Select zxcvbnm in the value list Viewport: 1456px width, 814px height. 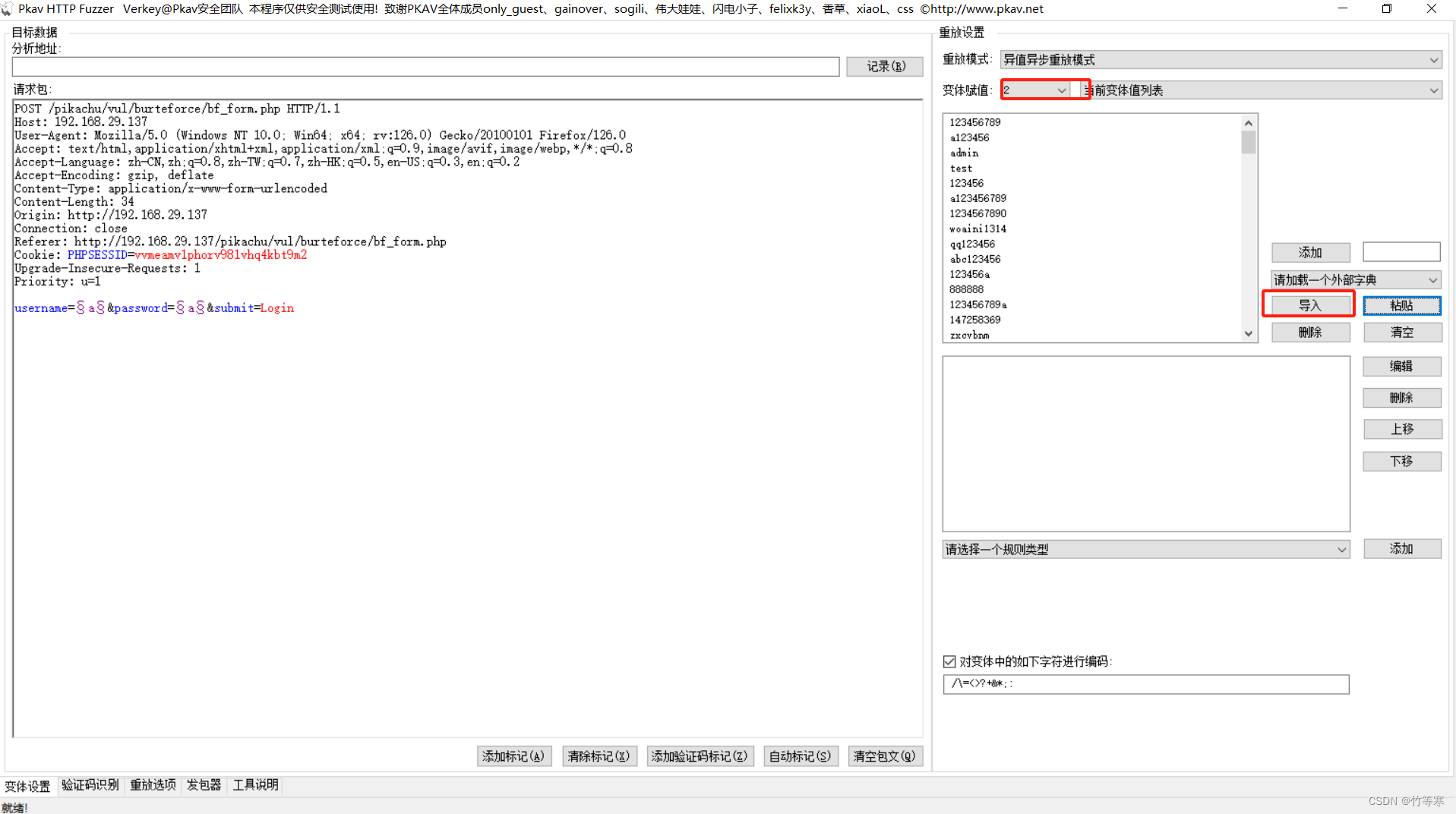(x=969, y=335)
